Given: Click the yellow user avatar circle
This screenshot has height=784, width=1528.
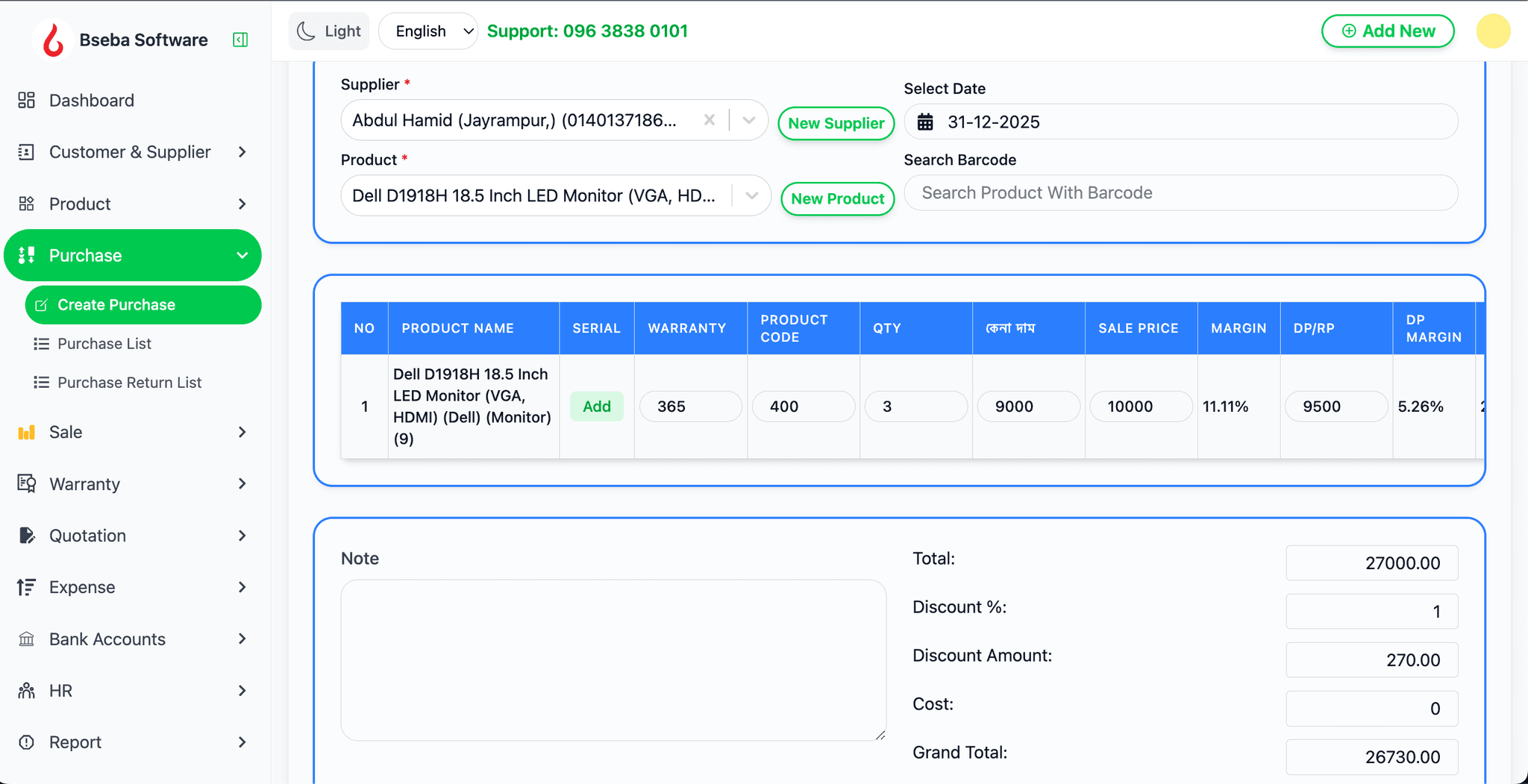Looking at the screenshot, I should 1492,31.
